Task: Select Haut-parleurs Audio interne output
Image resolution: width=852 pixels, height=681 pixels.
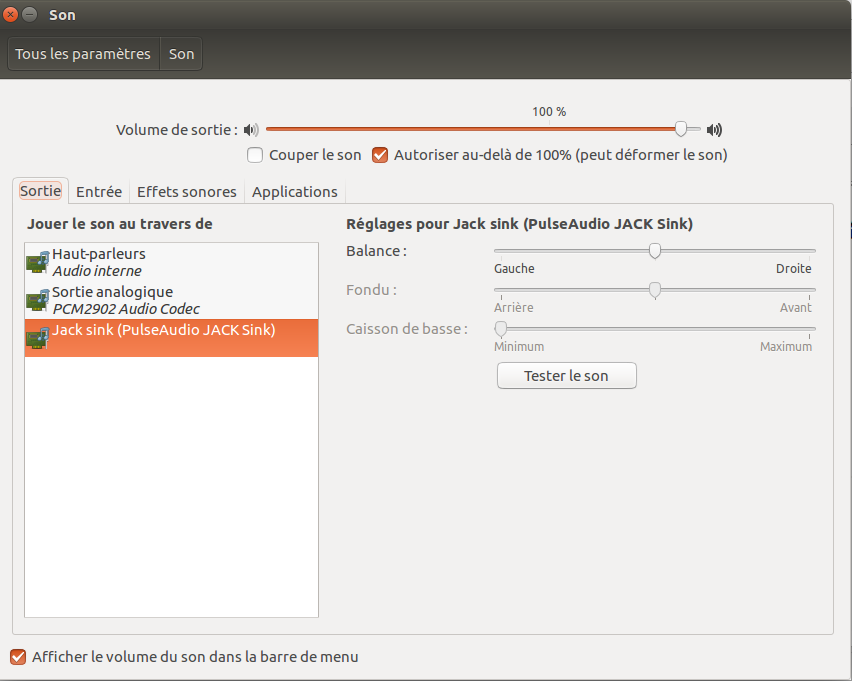Action: click(171, 263)
